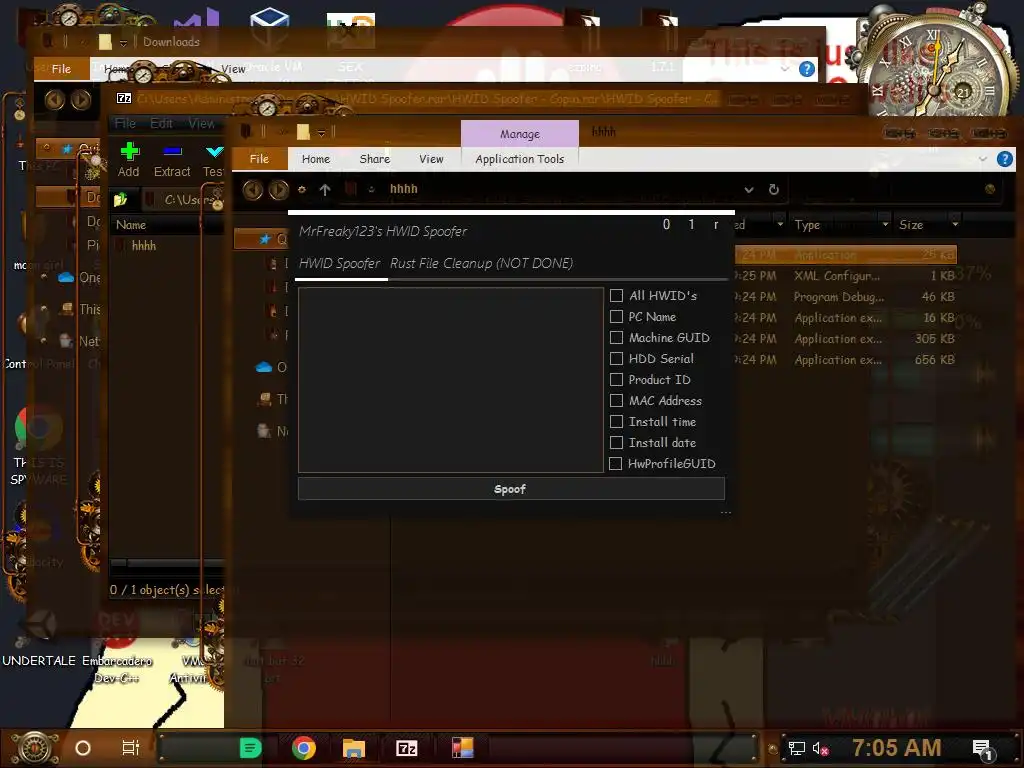Switch to the HWID Spoofer tab

(x=340, y=263)
